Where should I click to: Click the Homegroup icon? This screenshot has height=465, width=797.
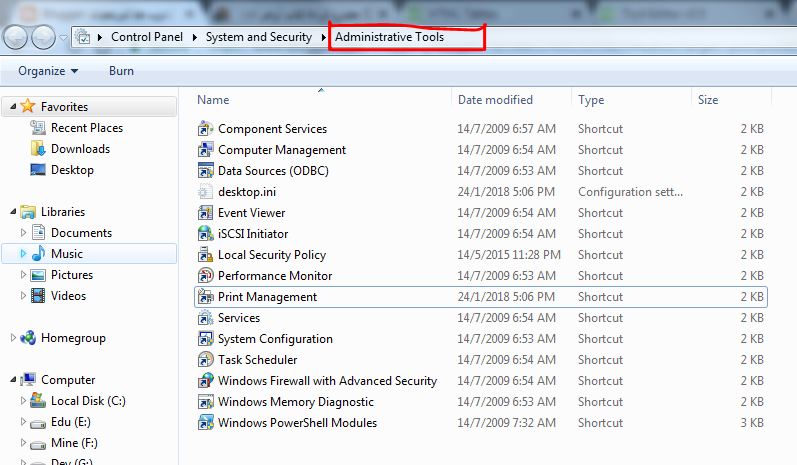pos(27,337)
